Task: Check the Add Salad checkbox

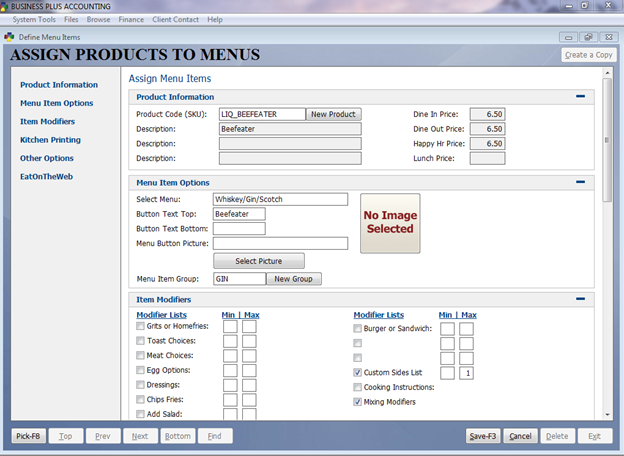Action: coord(140,414)
